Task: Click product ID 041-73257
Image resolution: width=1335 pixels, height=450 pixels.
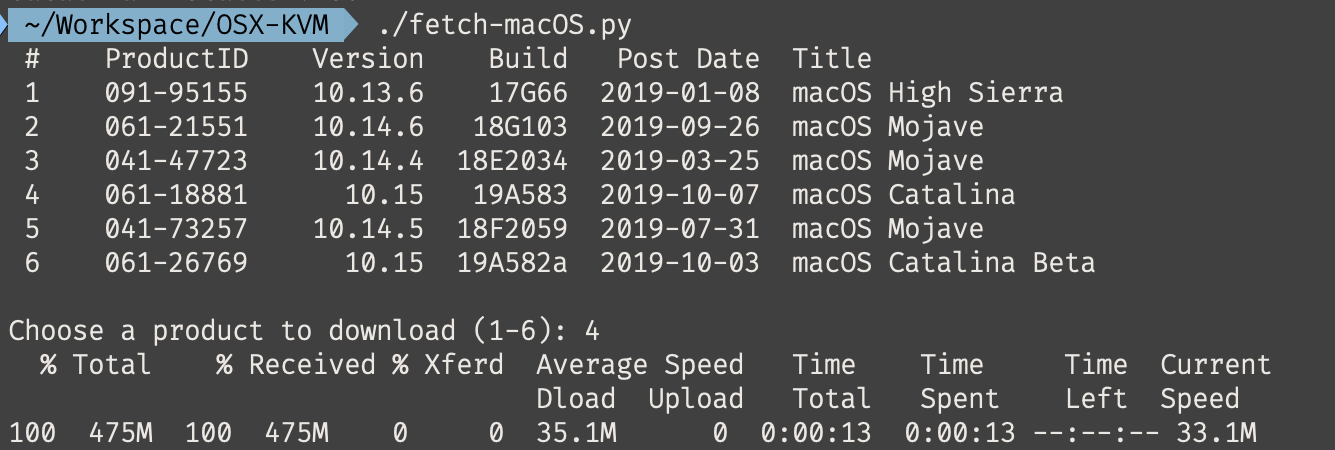Action: [x=176, y=229]
